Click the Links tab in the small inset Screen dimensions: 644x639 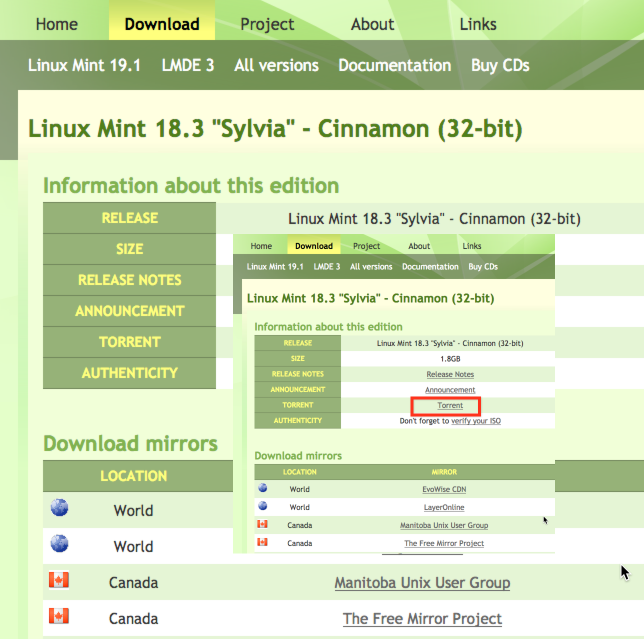pyautogui.click(x=472, y=246)
